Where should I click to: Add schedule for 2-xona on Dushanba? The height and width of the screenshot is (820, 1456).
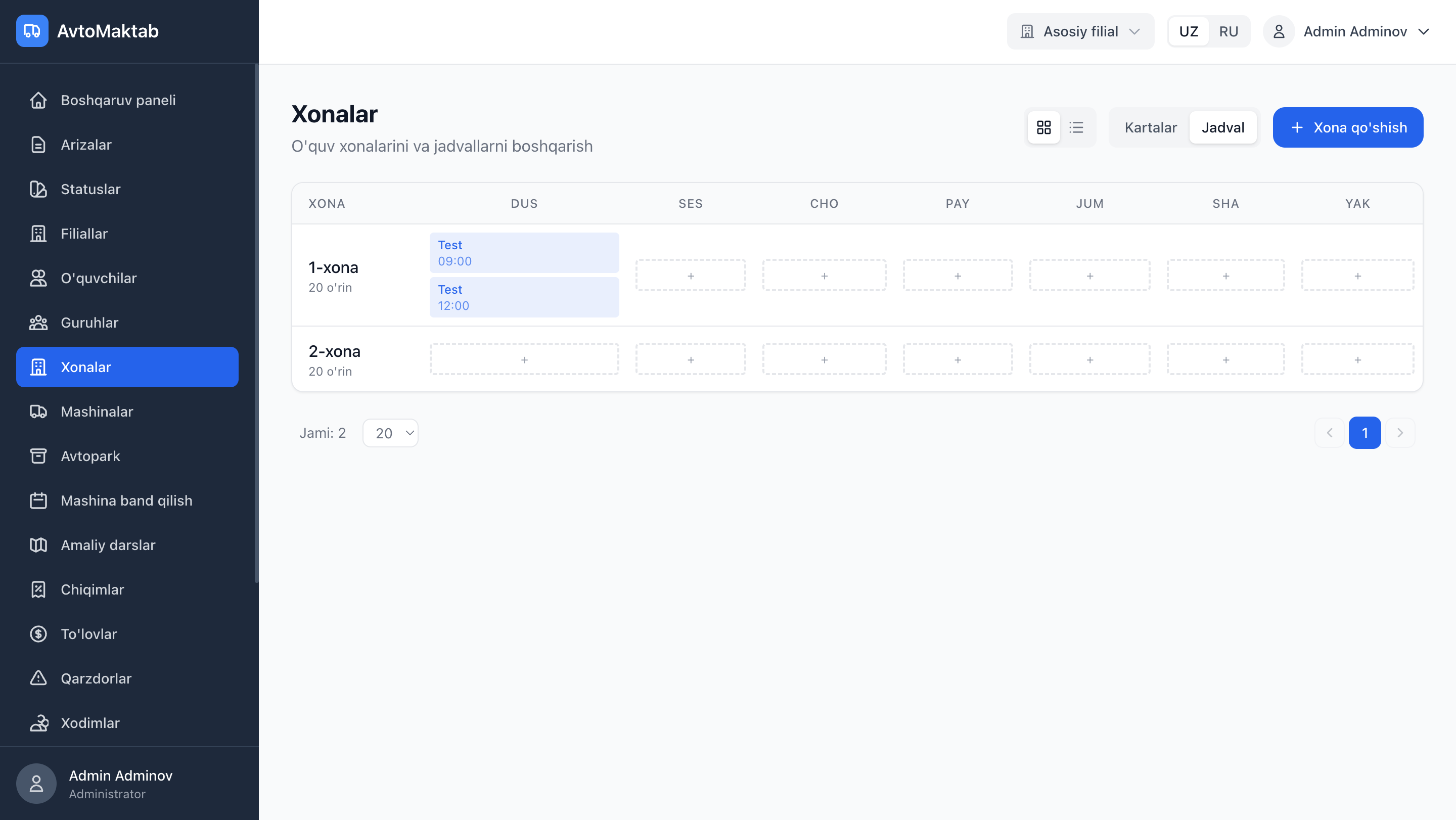[x=524, y=359]
